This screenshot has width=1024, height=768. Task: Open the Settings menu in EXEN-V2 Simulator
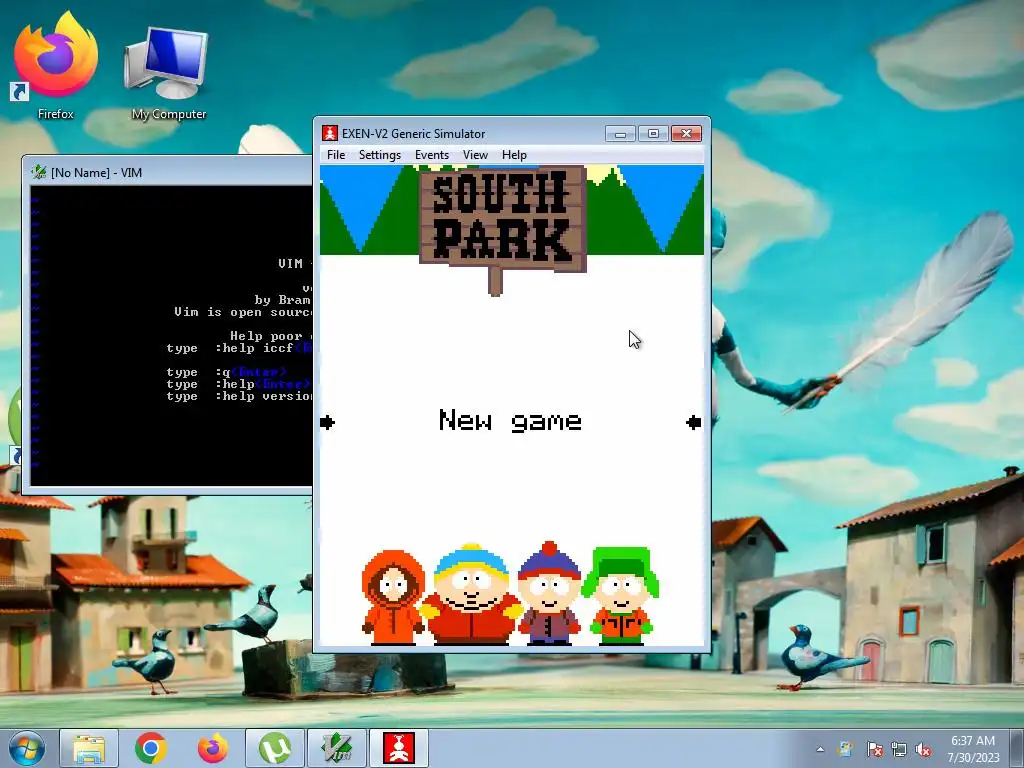(x=379, y=155)
